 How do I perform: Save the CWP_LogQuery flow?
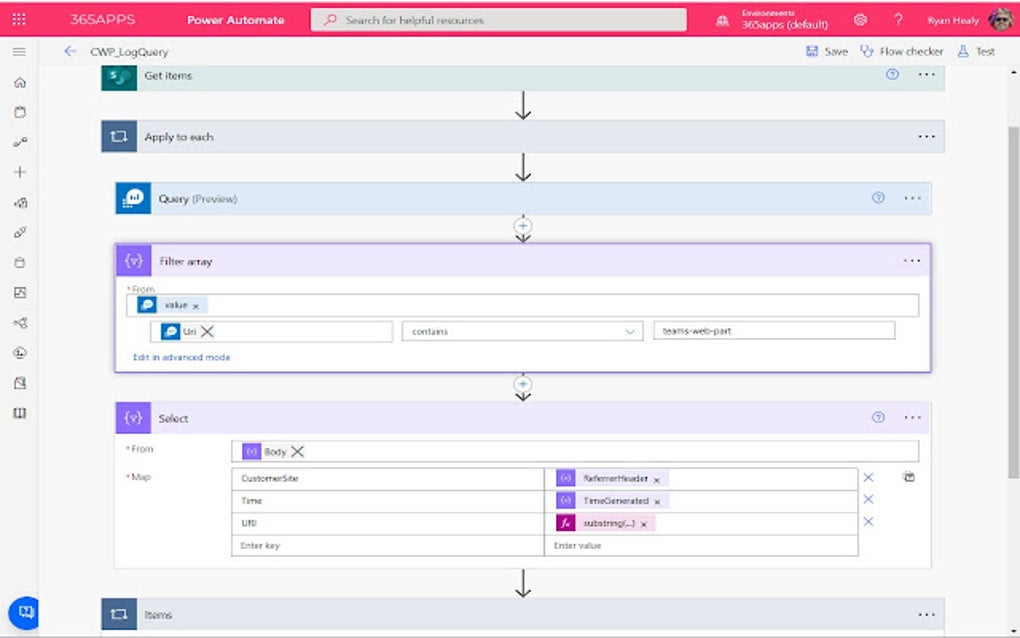[828, 49]
